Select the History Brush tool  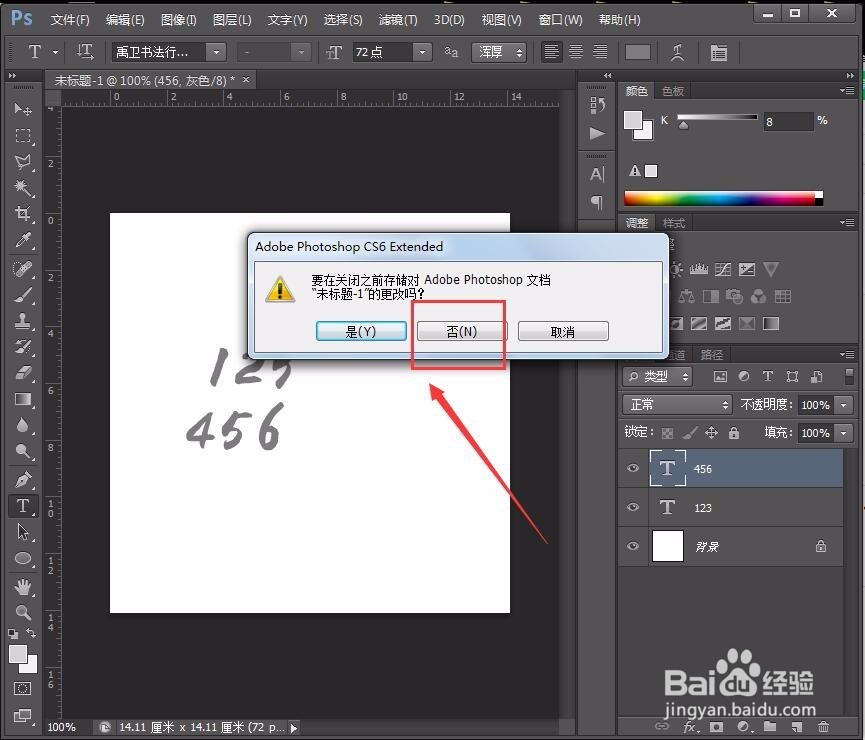(x=23, y=347)
